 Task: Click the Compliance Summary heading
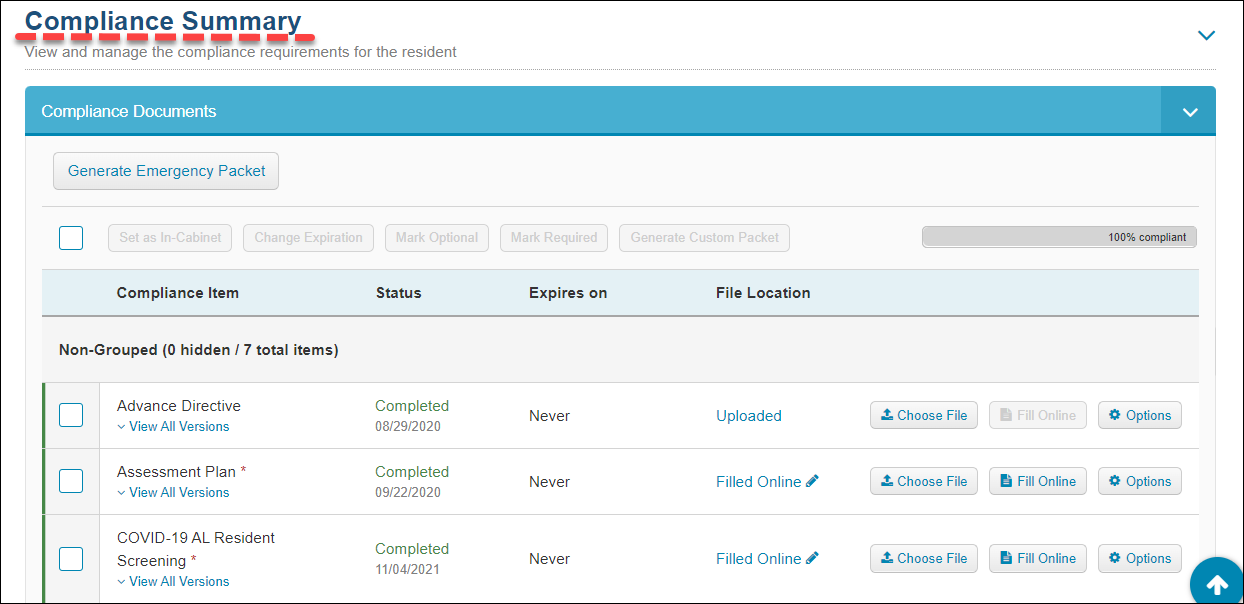163,21
